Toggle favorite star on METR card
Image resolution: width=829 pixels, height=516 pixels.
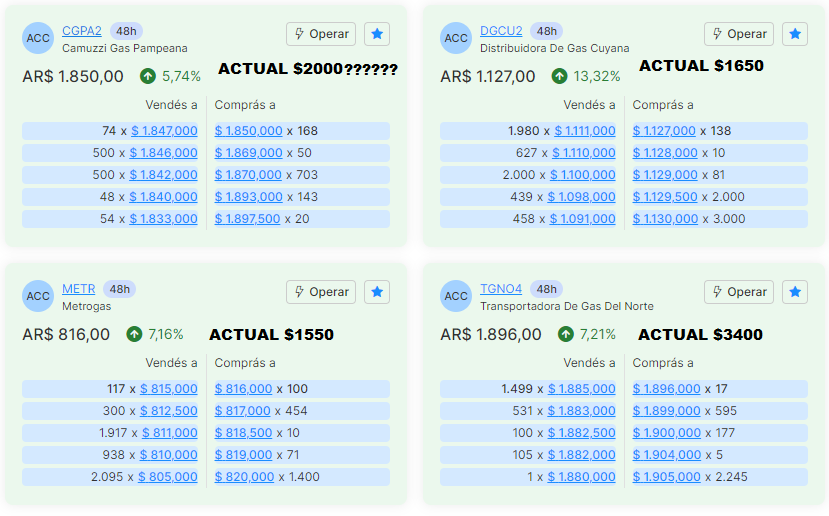pos(377,292)
